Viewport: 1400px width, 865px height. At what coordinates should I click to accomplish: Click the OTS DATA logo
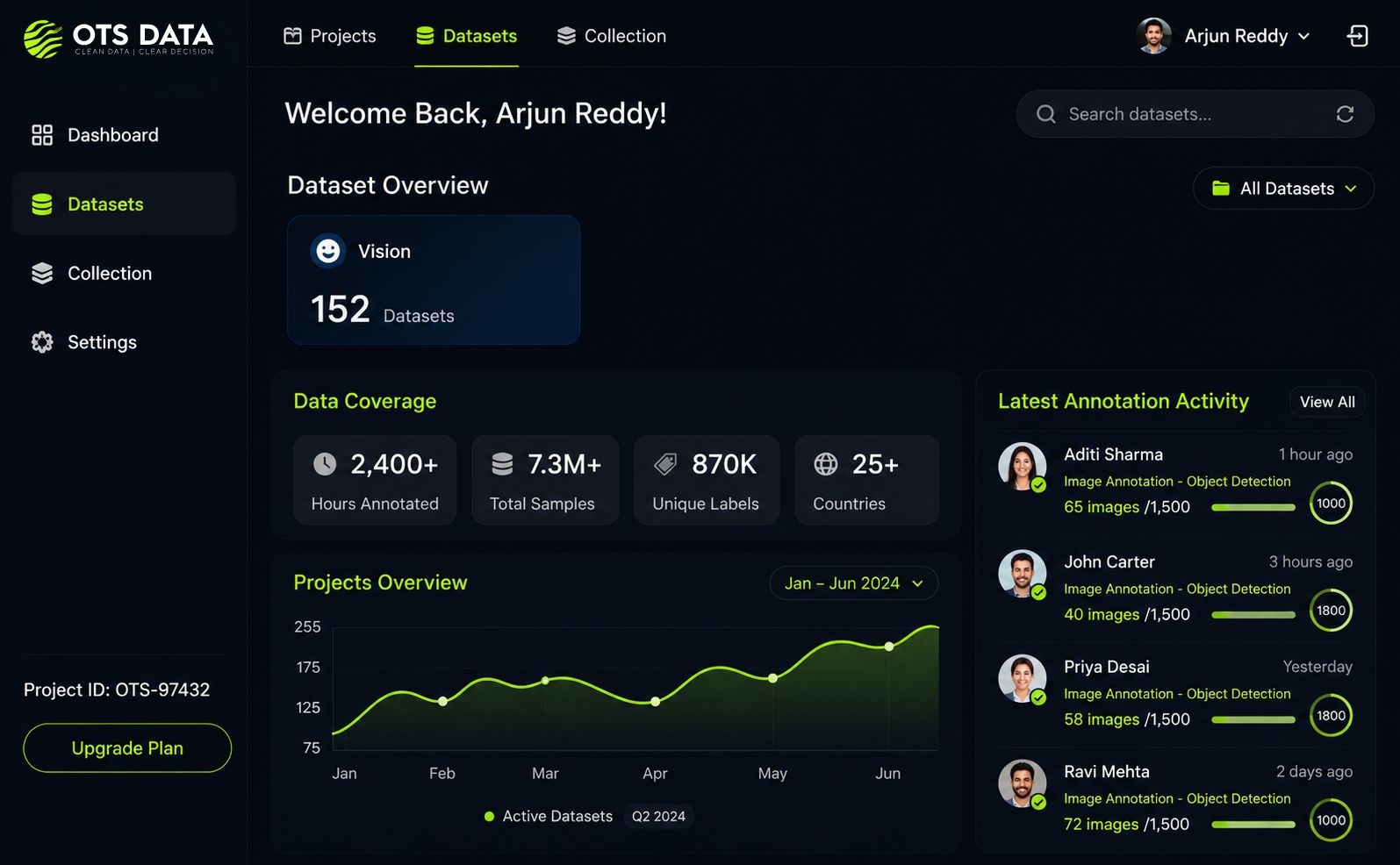coord(118,39)
